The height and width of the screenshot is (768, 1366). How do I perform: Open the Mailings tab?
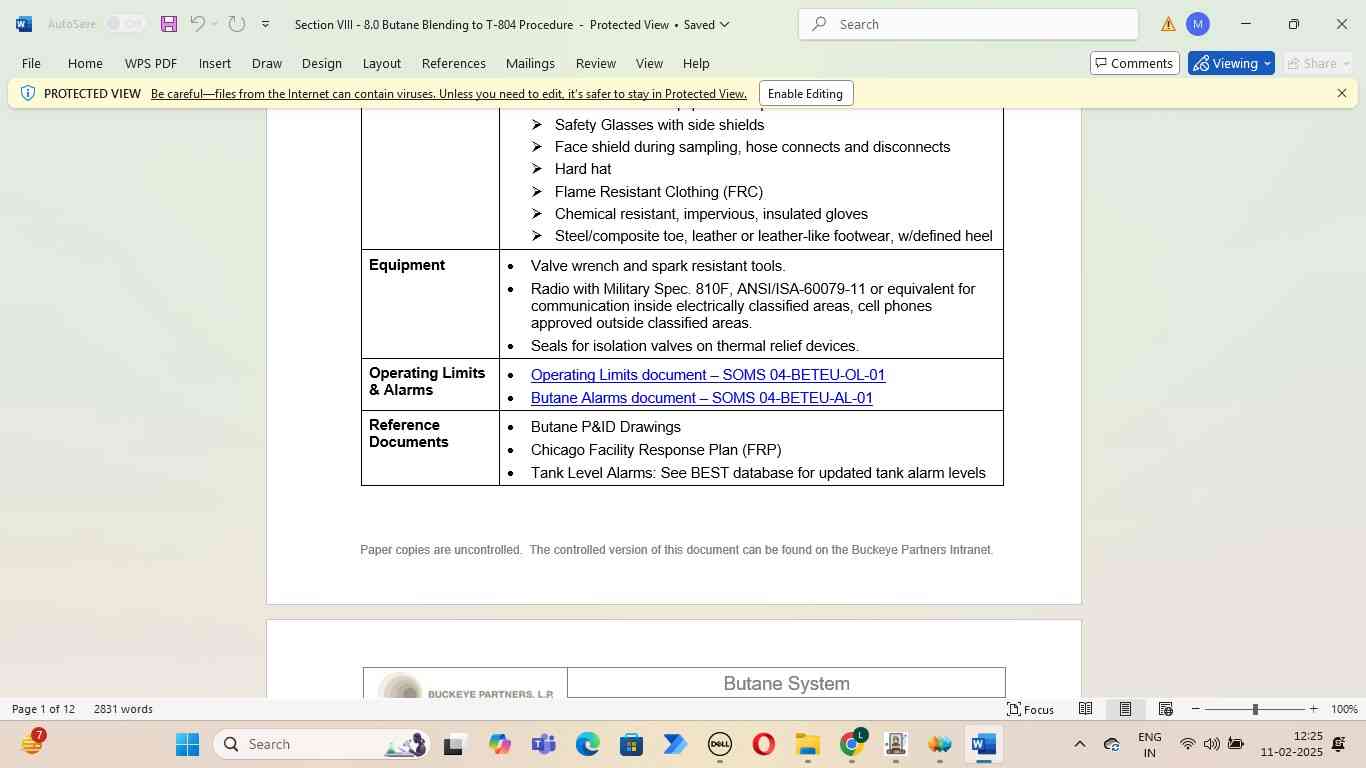point(530,63)
